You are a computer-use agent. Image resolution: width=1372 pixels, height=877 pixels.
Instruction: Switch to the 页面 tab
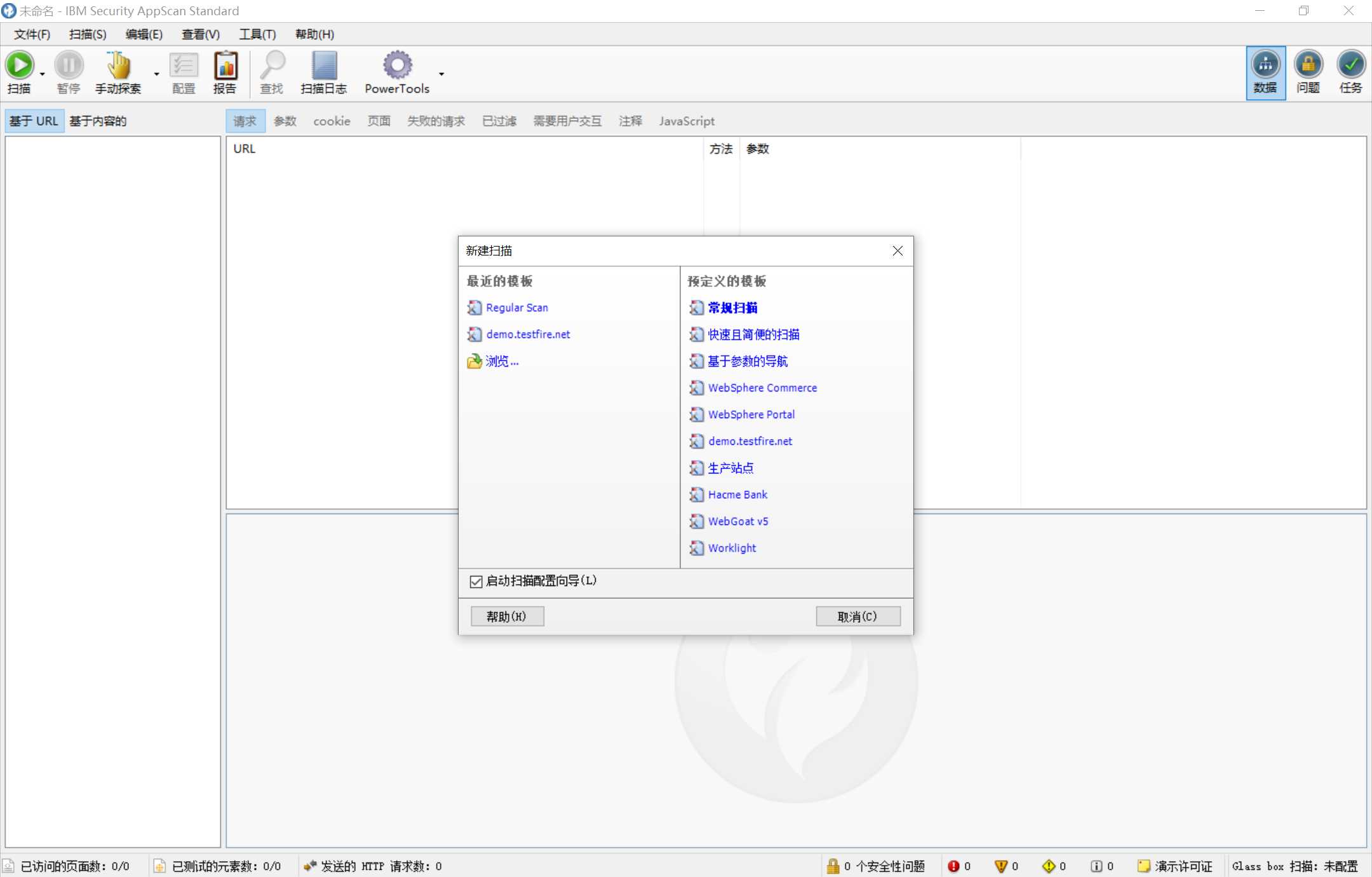click(379, 121)
